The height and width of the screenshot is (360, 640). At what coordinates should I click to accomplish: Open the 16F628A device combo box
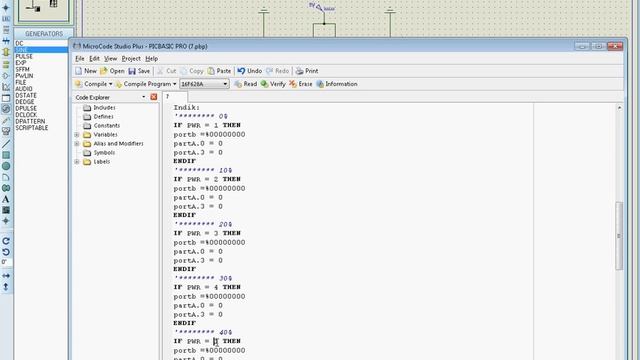pos(204,84)
